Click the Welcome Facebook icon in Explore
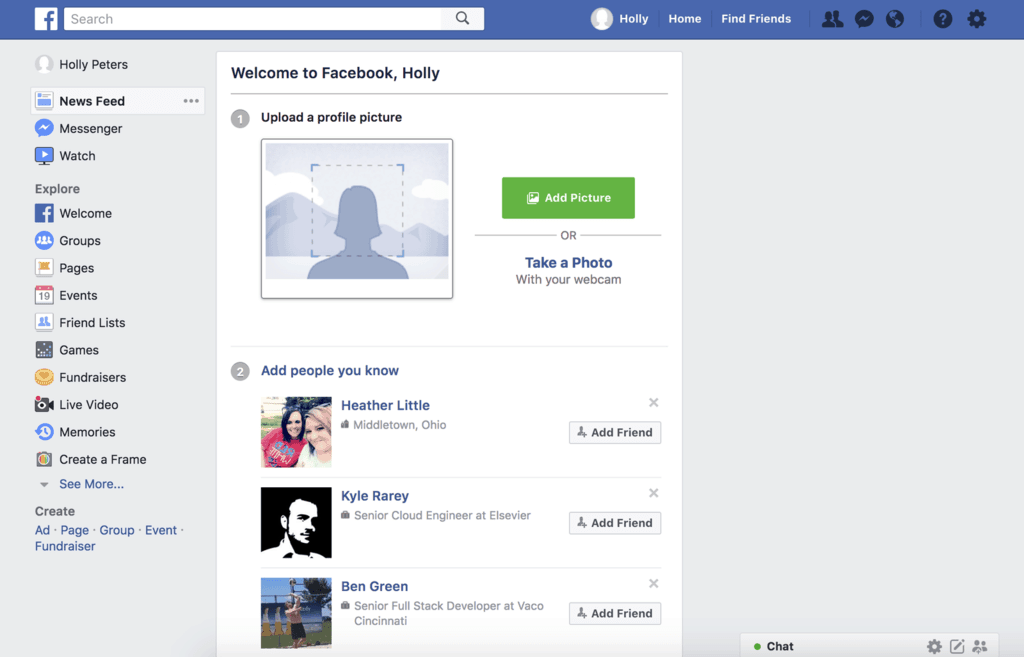Viewport: 1024px width, 657px height. (44, 213)
